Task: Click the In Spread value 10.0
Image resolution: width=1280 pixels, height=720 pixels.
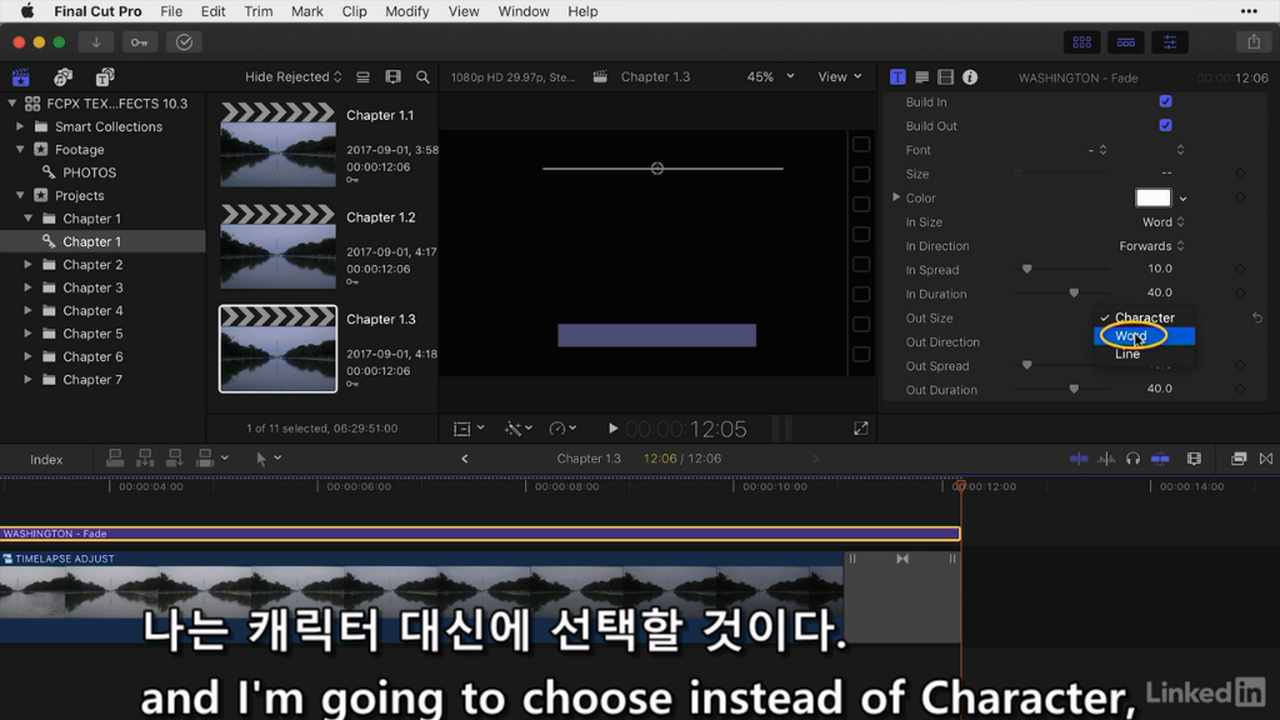Action: click(1159, 269)
